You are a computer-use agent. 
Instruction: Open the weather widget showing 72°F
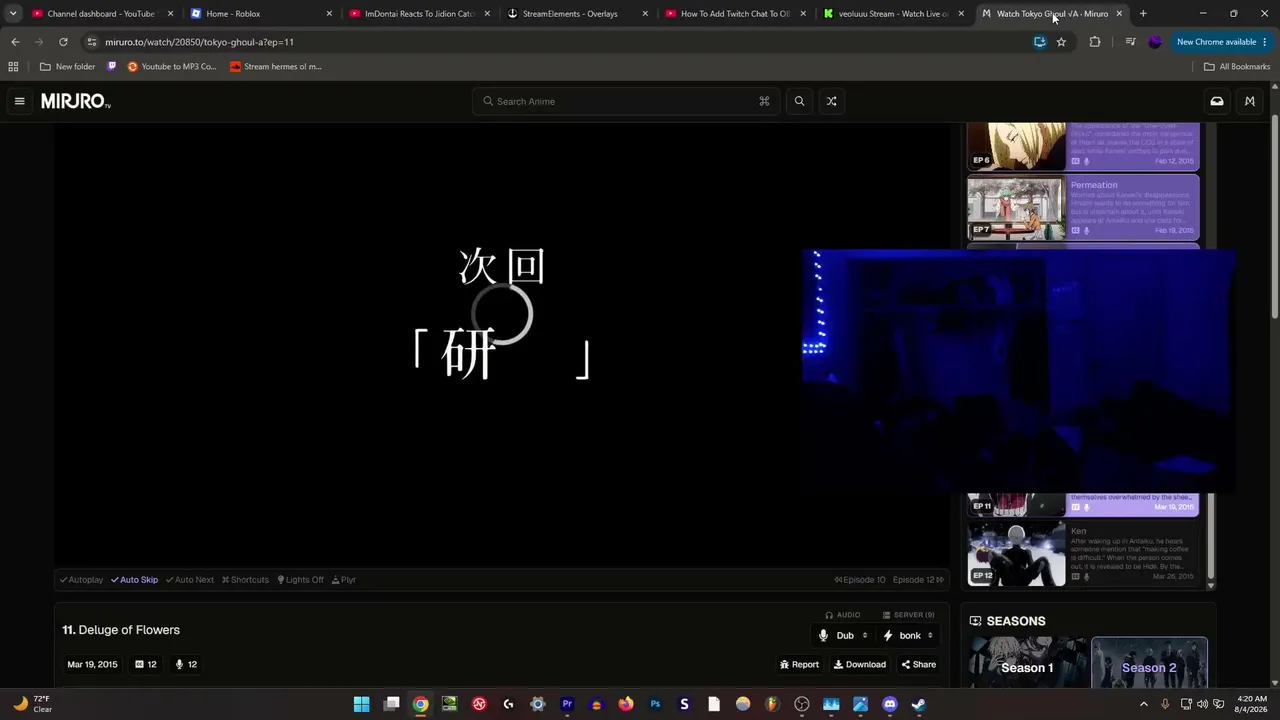31,704
